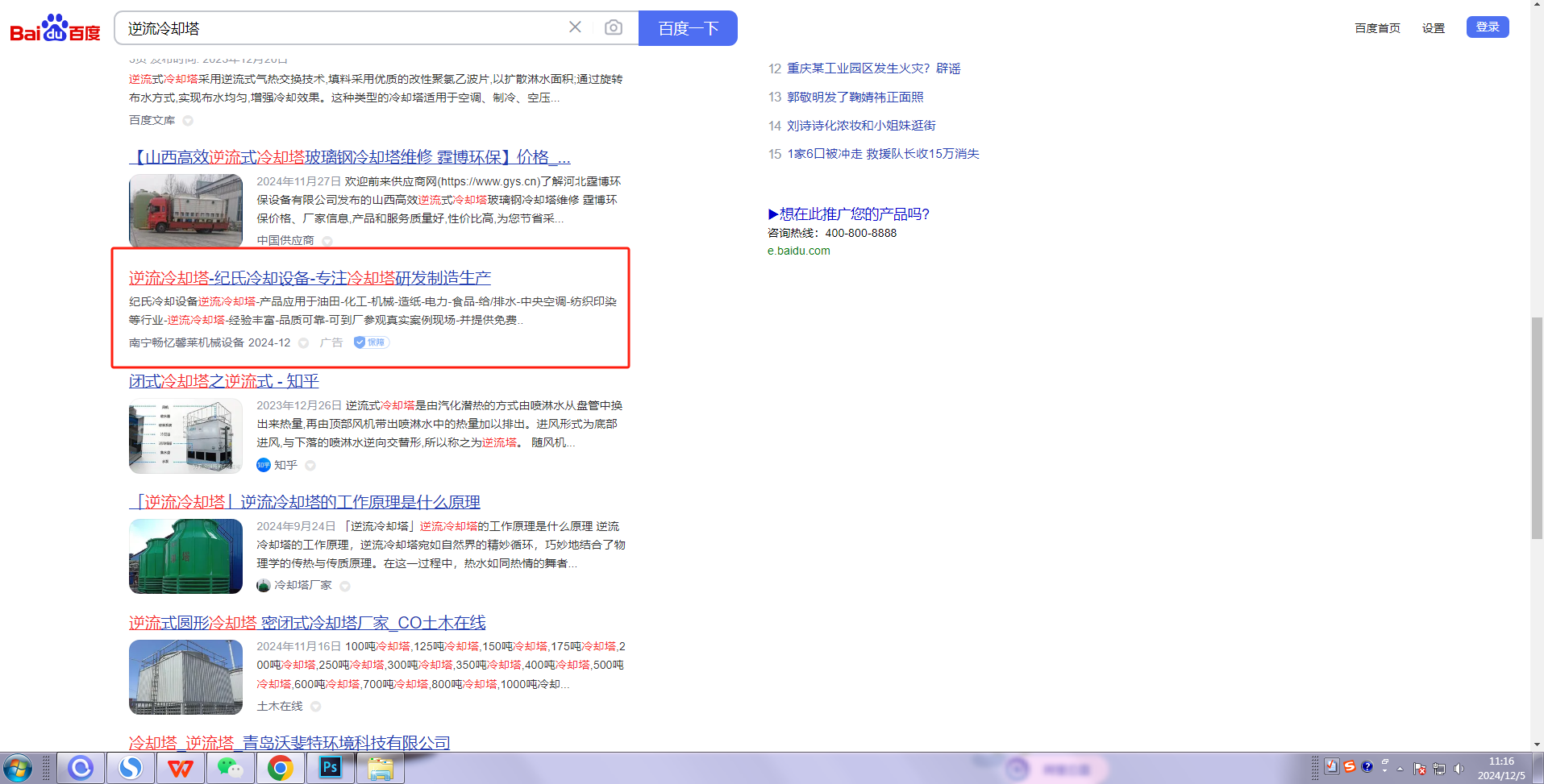Viewport: 1544px width, 784px height.
Task: Open 设置 in the top bar
Action: coord(1433,28)
